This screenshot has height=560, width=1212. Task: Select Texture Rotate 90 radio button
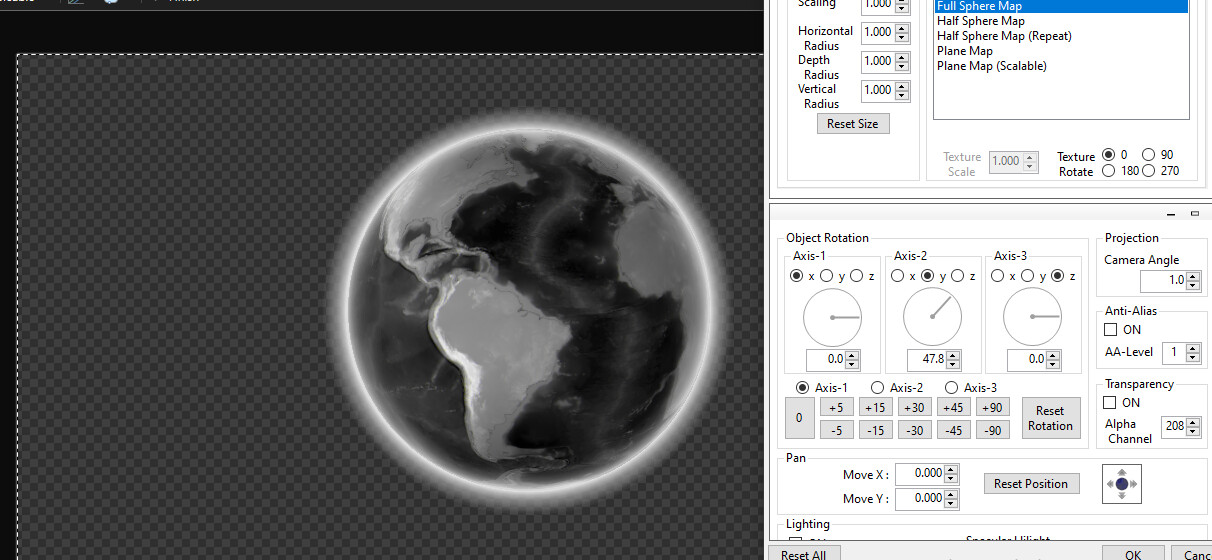click(x=1149, y=155)
